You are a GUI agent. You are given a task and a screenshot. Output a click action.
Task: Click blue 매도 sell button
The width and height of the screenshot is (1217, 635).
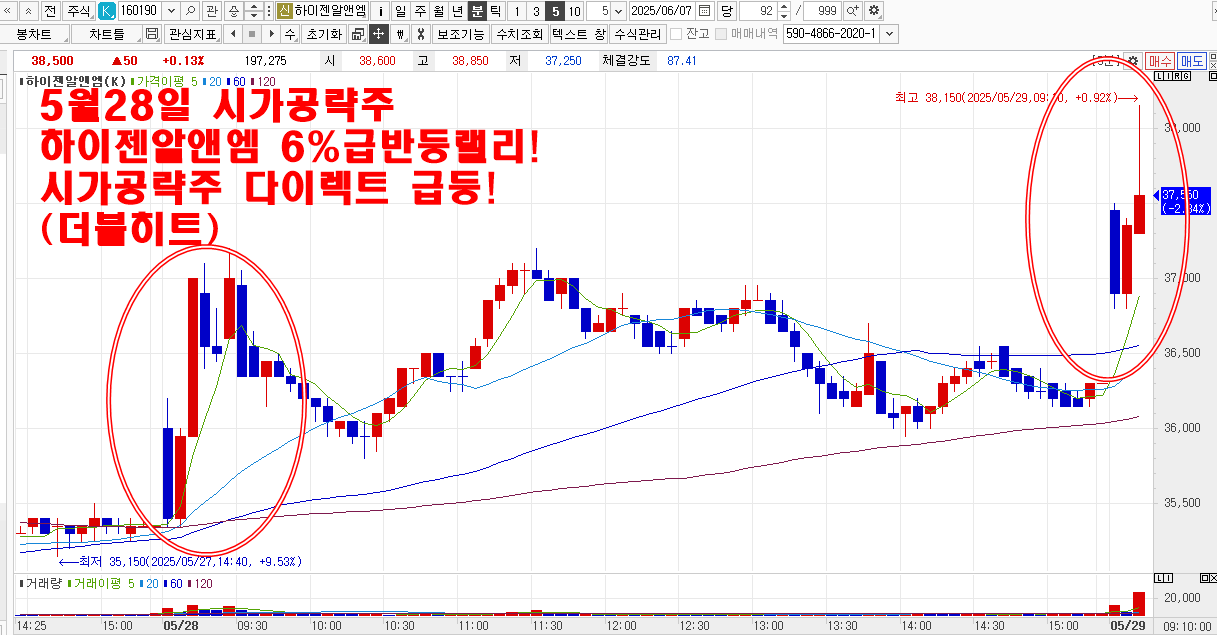point(1192,60)
